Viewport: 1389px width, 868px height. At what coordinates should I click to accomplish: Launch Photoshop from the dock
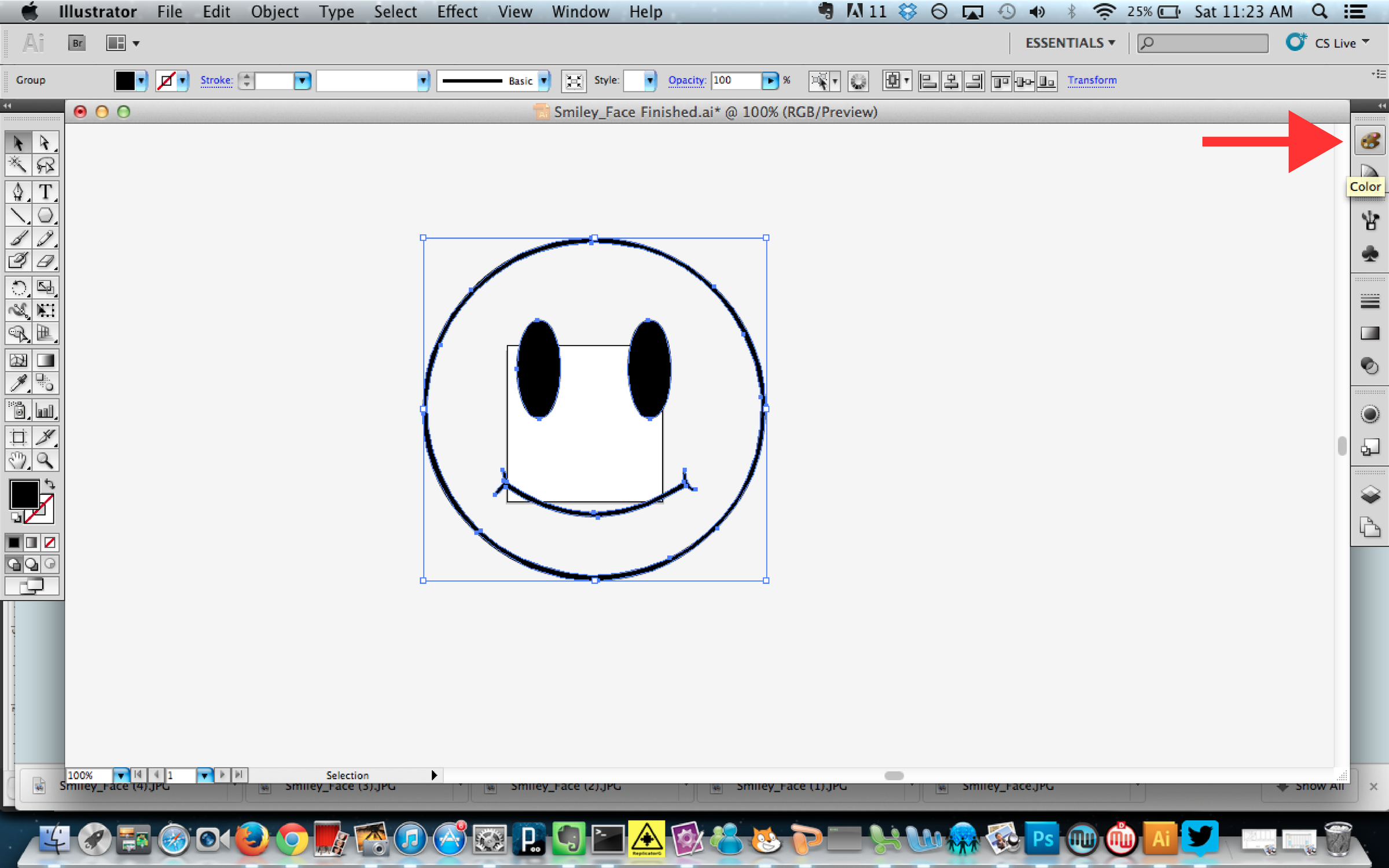(x=1042, y=838)
